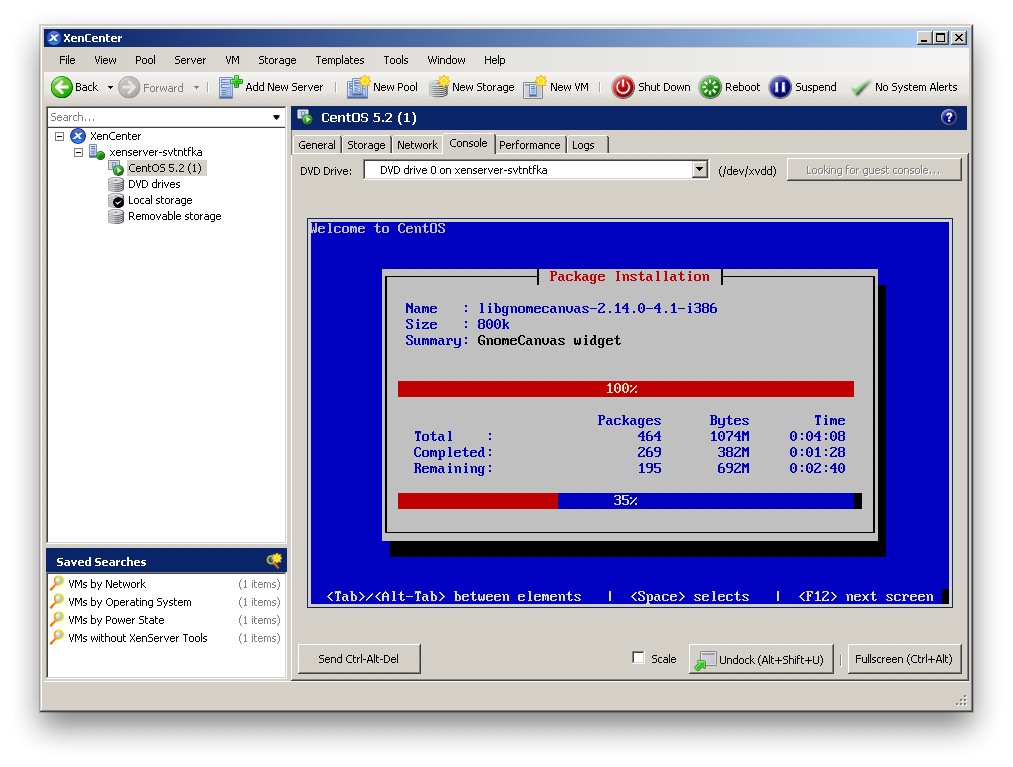Enable the Scale checkbox
Viewport: 1013px width, 767px height.
638,658
